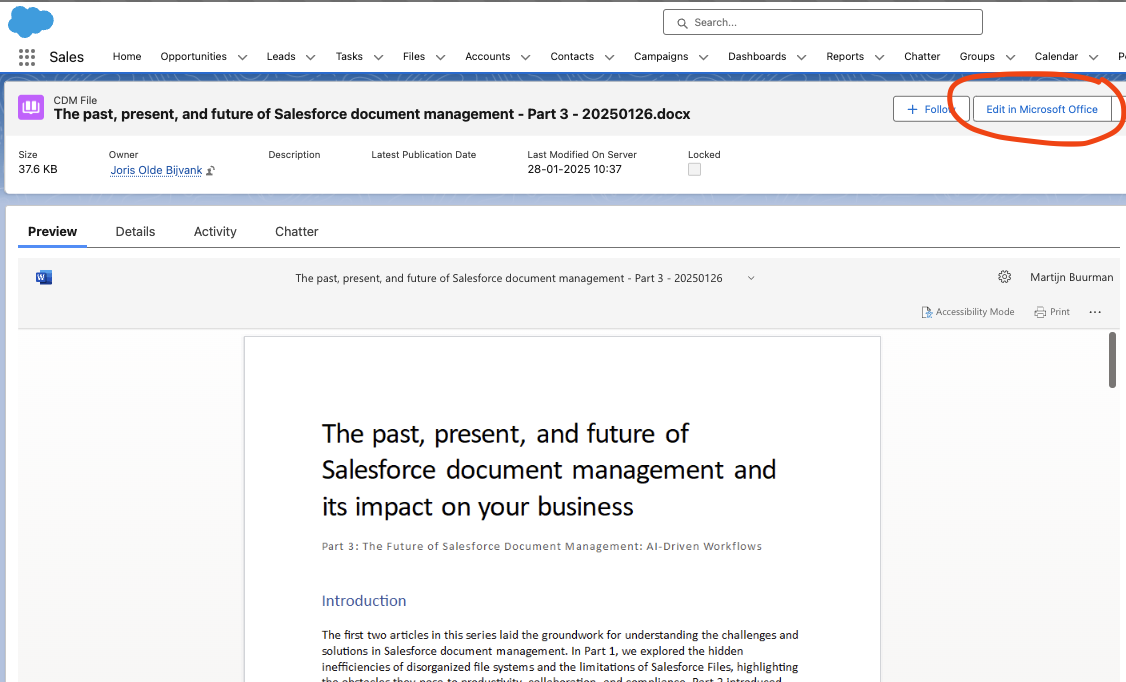
Task: Open the more options ellipsis in preview
Action: (1095, 312)
